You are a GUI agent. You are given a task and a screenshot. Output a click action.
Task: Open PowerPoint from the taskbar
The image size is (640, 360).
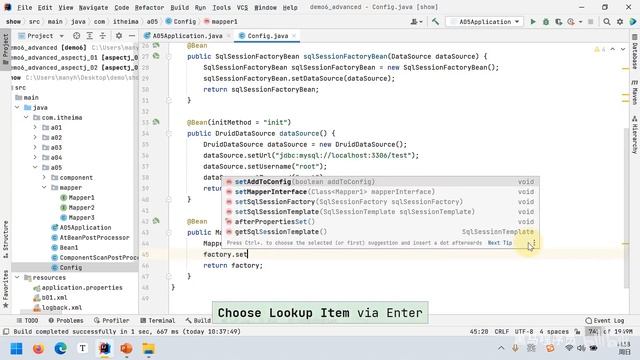pos(127,349)
